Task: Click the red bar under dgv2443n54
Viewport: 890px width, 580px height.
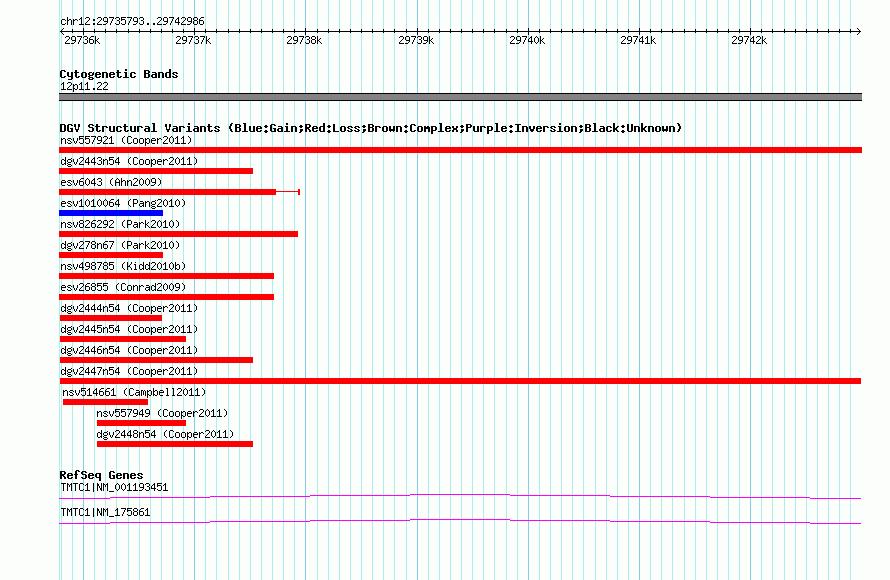Action: (156, 171)
